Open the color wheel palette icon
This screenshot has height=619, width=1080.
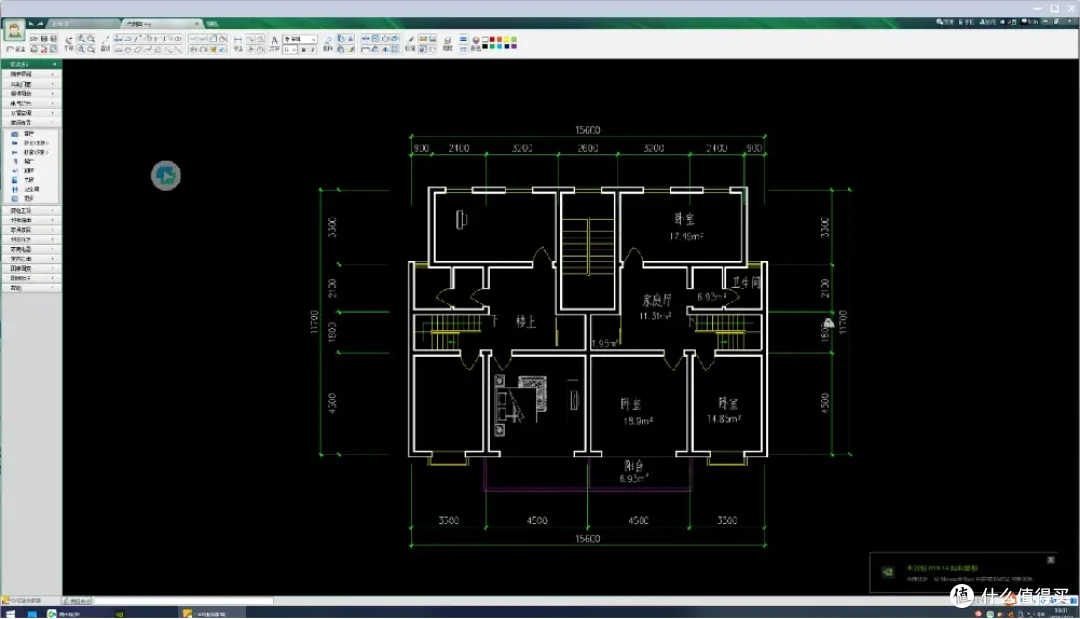pyautogui.click(x=476, y=40)
